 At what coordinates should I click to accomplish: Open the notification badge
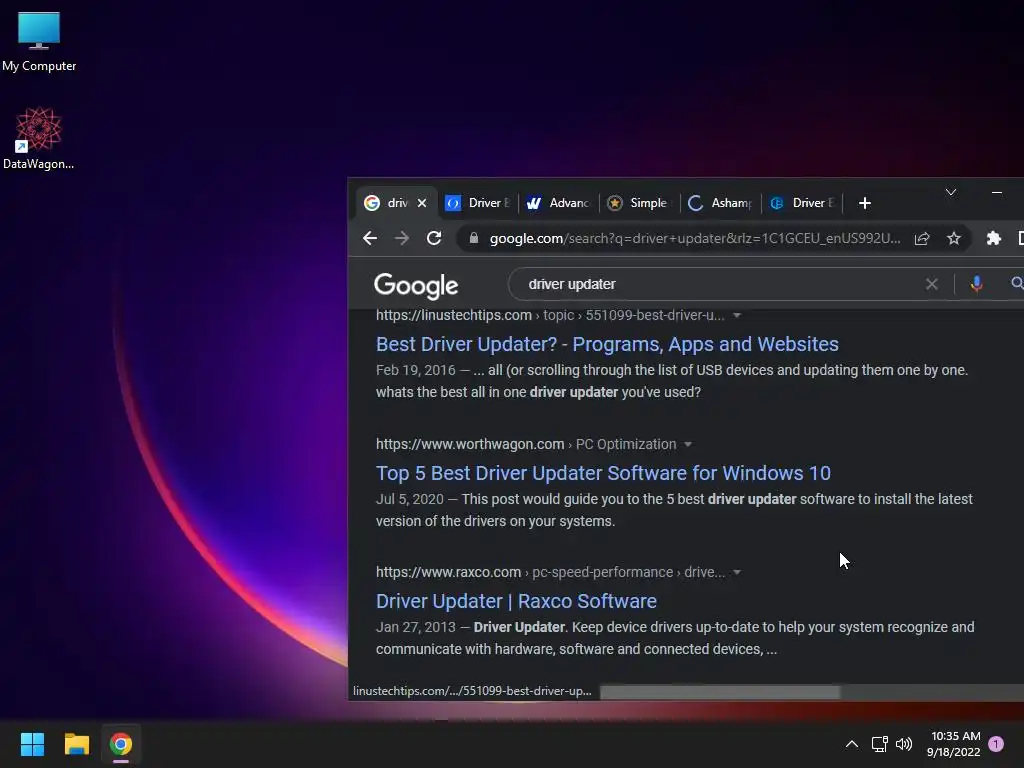(x=996, y=744)
